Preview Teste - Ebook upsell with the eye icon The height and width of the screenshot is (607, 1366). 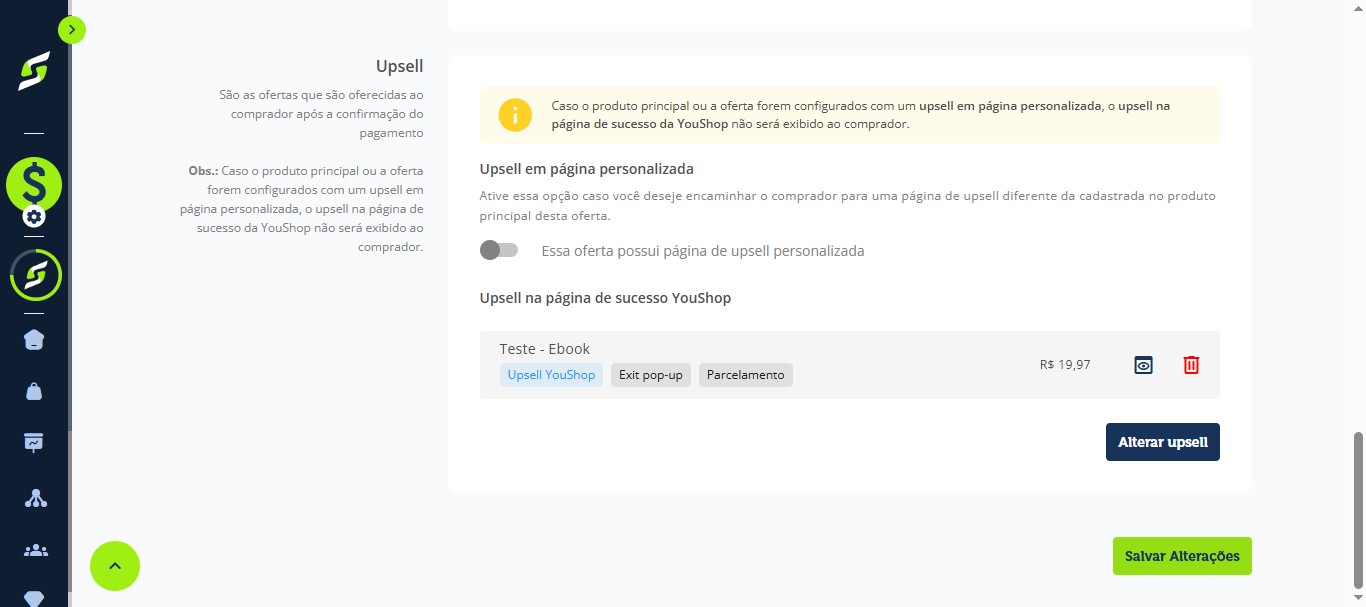pyautogui.click(x=1144, y=365)
